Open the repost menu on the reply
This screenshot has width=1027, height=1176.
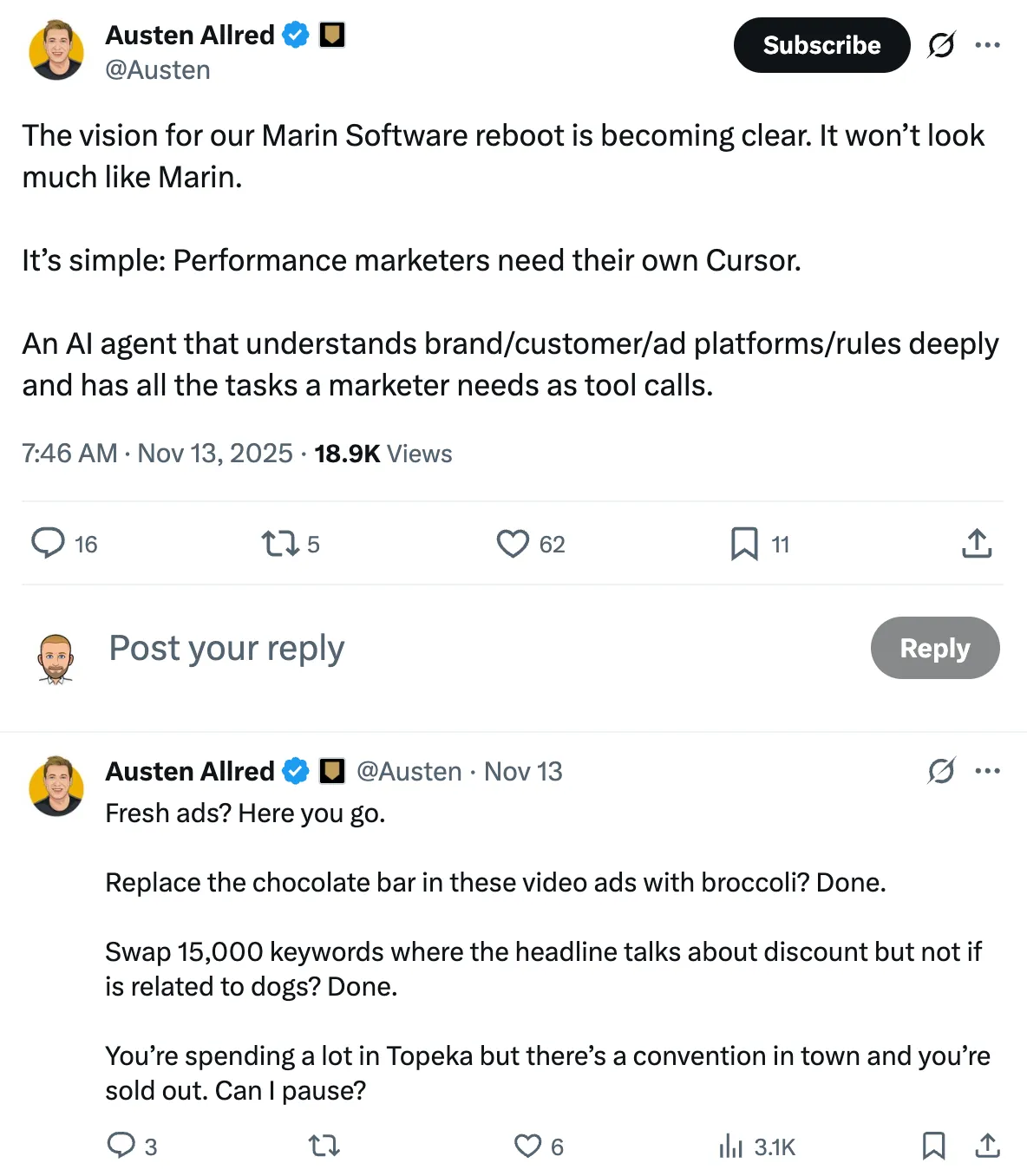pyautogui.click(x=322, y=1146)
